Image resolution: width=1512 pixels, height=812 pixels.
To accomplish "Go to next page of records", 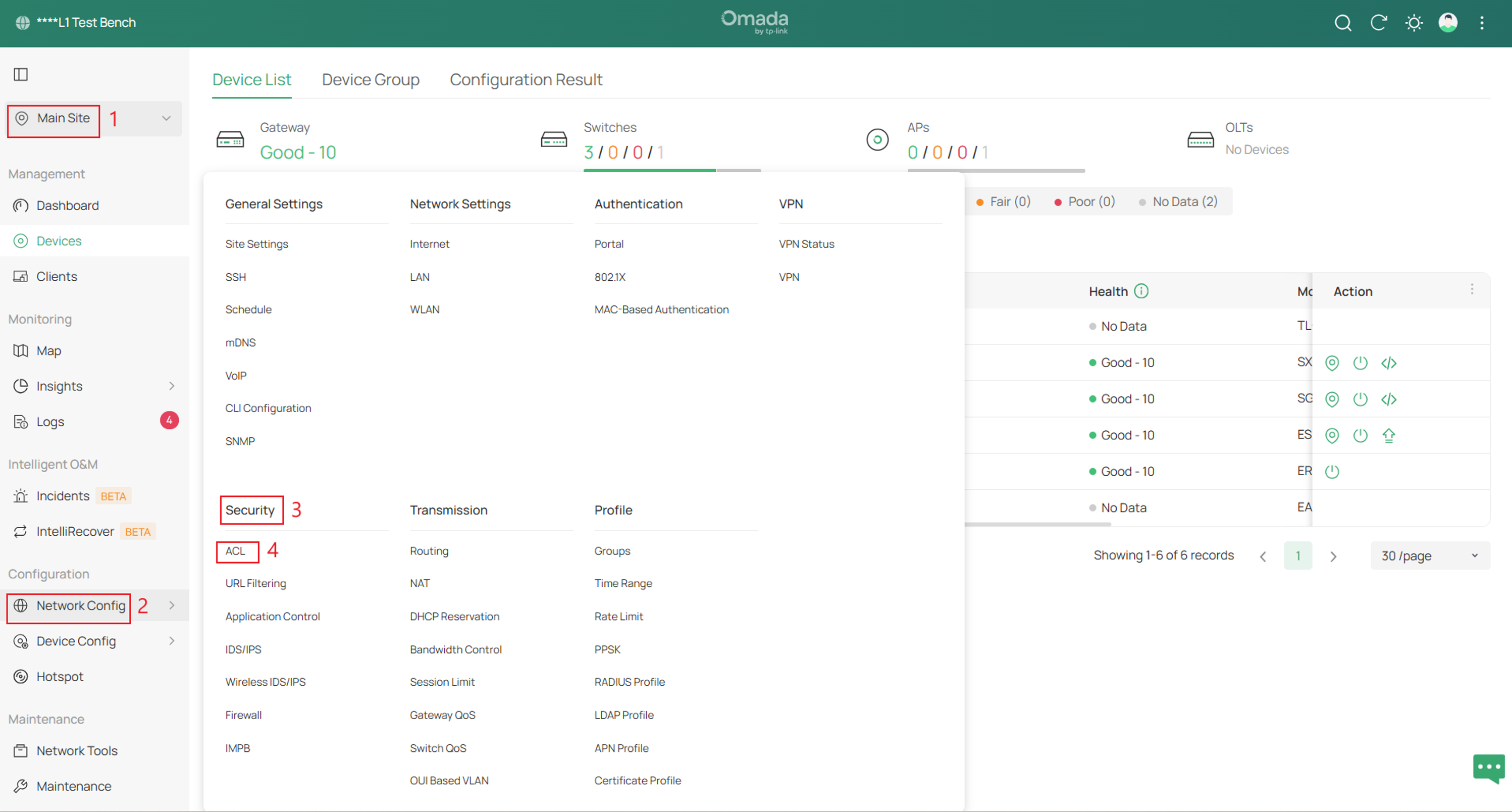I will [1333, 556].
